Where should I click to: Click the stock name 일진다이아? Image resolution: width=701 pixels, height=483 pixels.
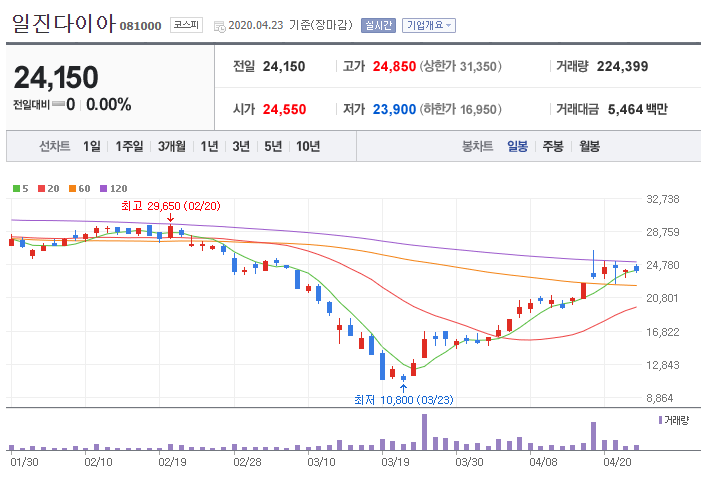click(63, 23)
